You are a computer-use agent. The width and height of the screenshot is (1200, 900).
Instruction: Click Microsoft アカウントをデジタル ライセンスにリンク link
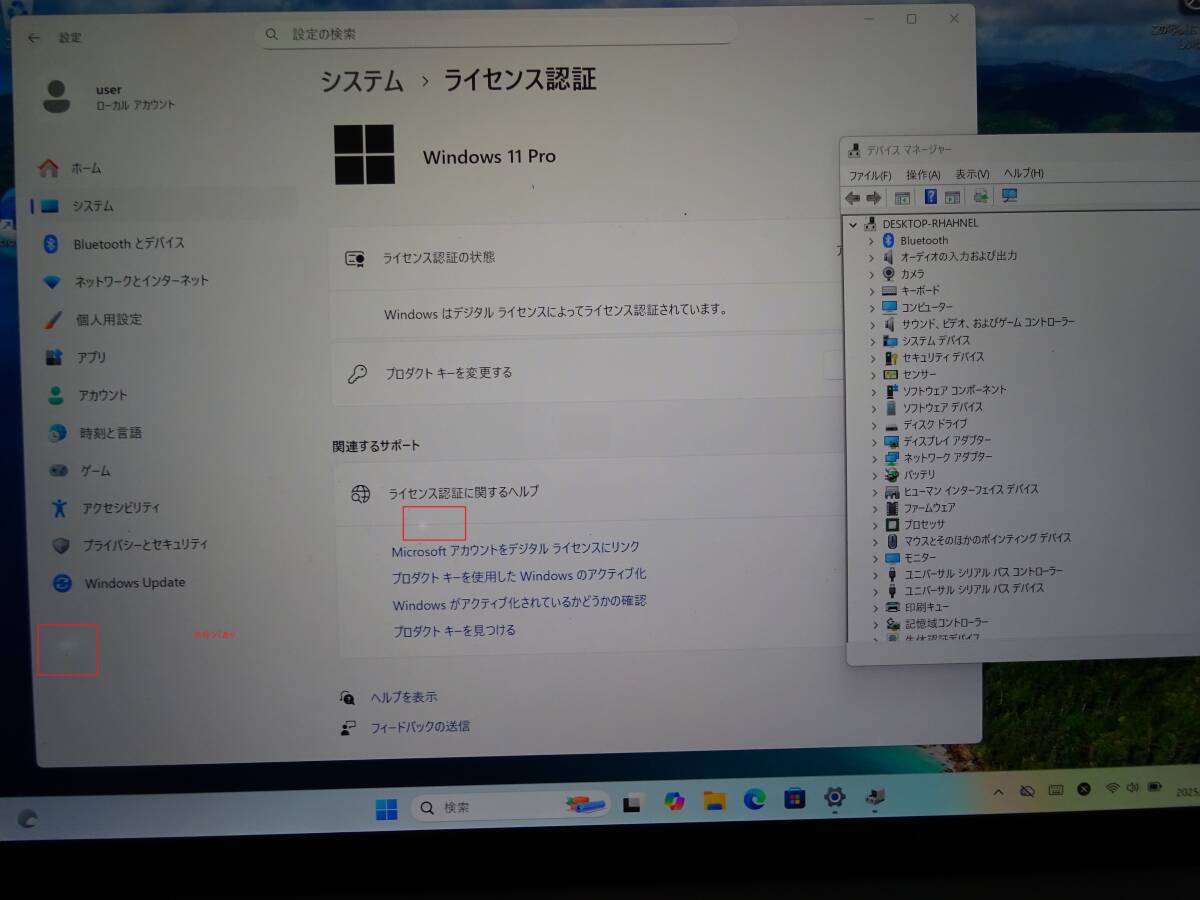pyautogui.click(x=515, y=548)
